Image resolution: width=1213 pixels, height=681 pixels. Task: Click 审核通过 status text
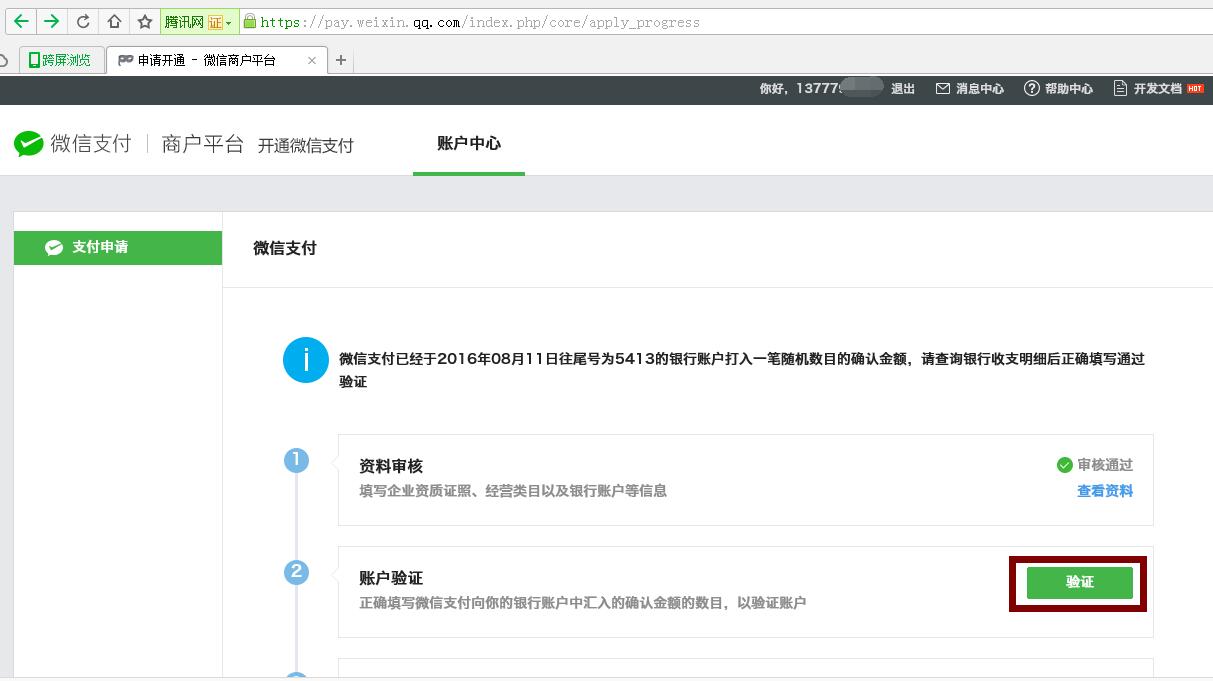[x=1105, y=465]
